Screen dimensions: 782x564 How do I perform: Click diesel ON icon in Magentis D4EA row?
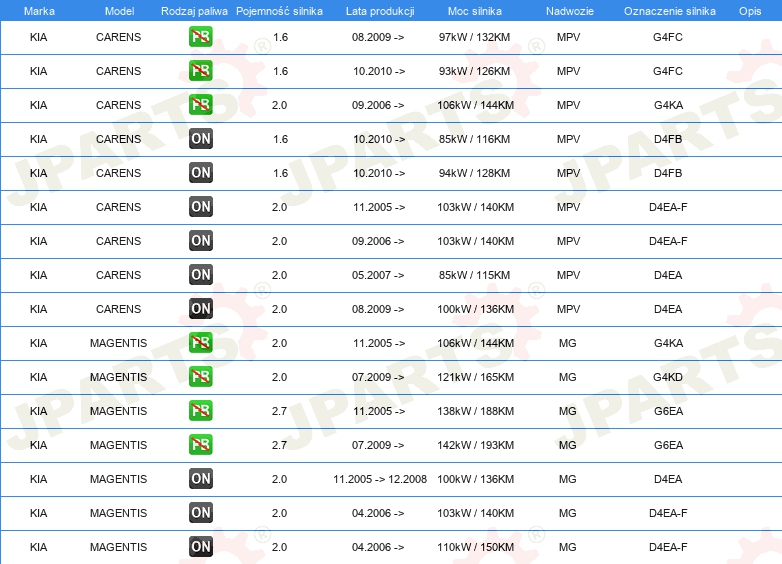[200, 478]
